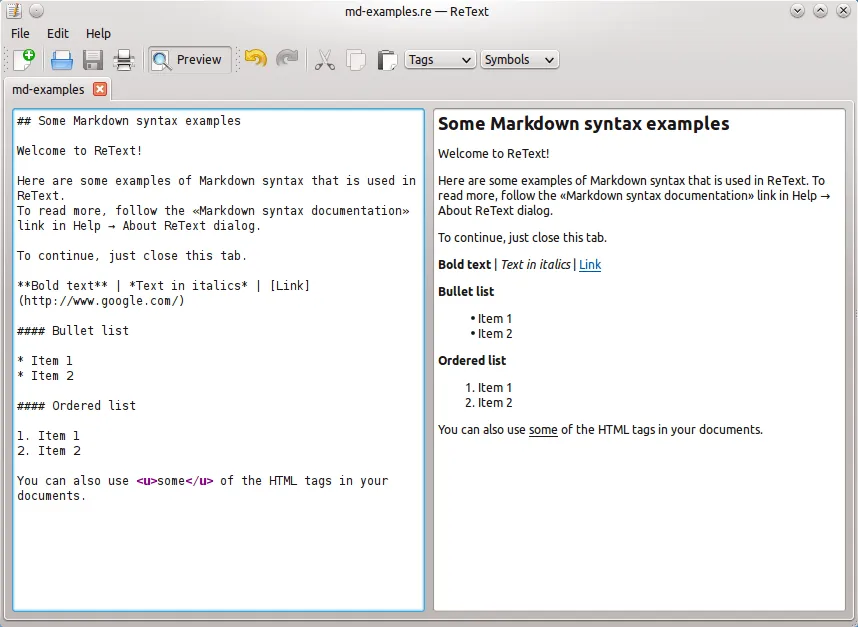Screen dimensions: 858x627
Task: Follow the Link hyperlink in the preview
Action: 589,264
